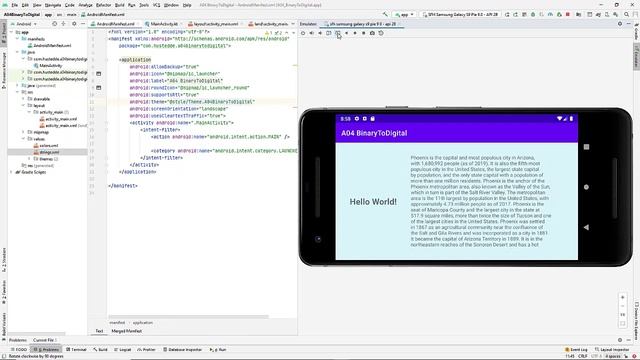Click the emulator toolbar Overview button

pyautogui.click(x=363, y=33)
